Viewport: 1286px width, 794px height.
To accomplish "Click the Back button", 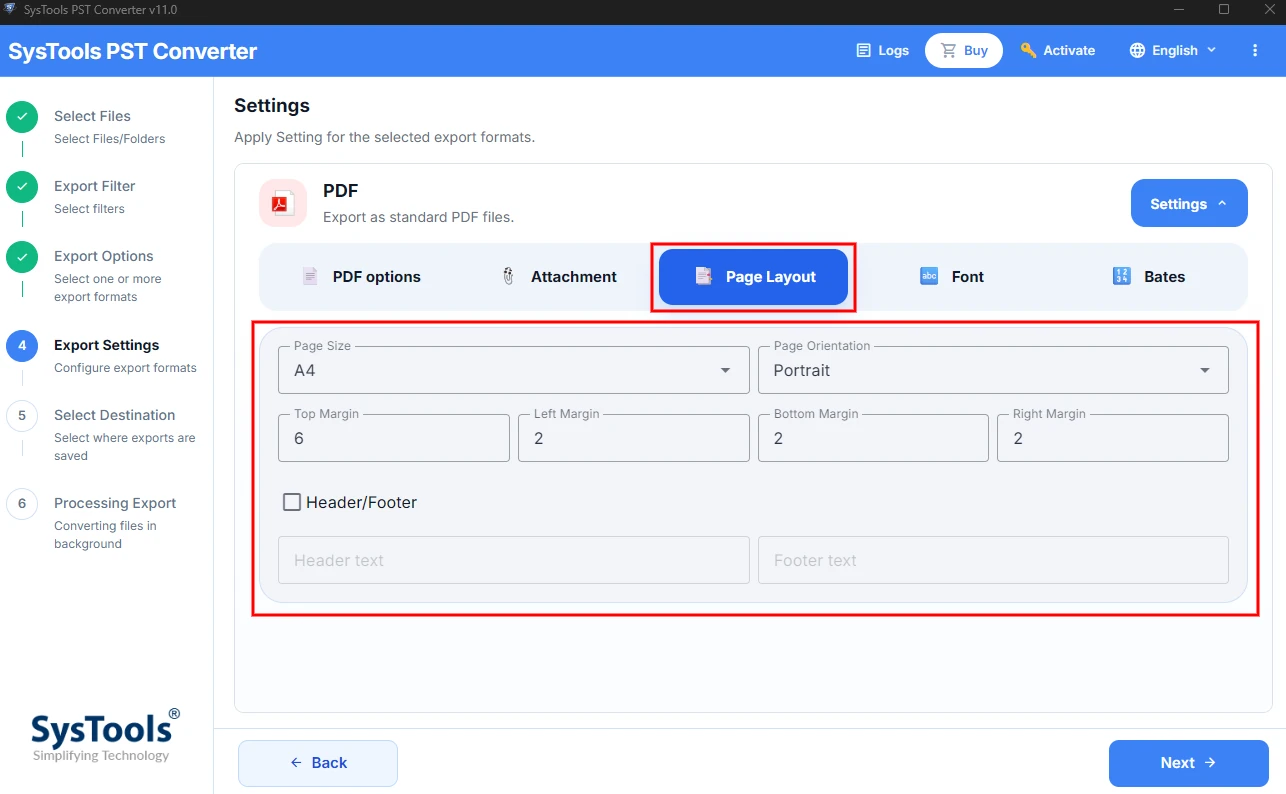I will click(x=318, y=763).
